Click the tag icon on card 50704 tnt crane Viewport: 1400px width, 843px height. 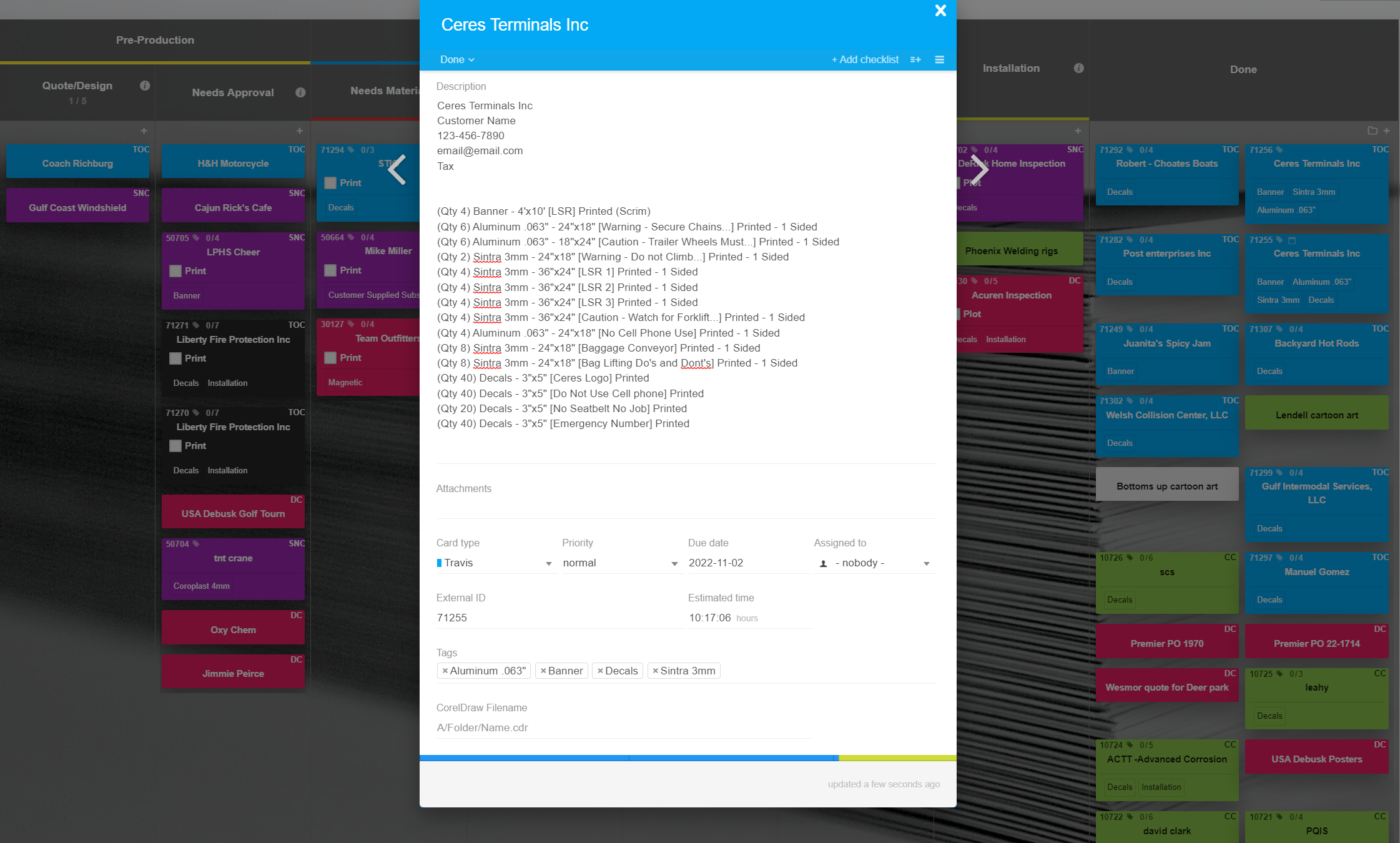tap(195, 544)
